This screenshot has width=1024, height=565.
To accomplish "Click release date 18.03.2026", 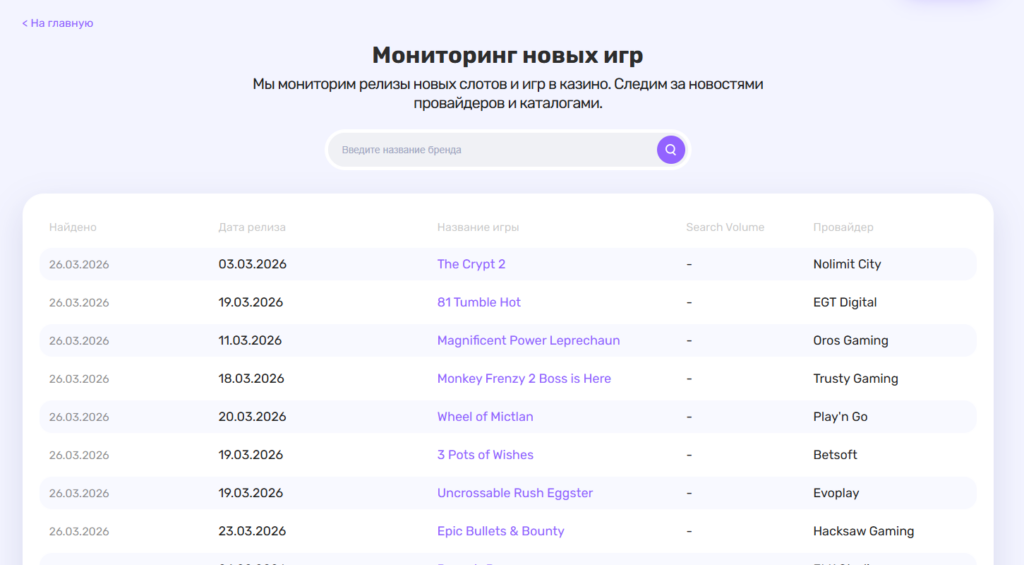I will tap(251, 379).
